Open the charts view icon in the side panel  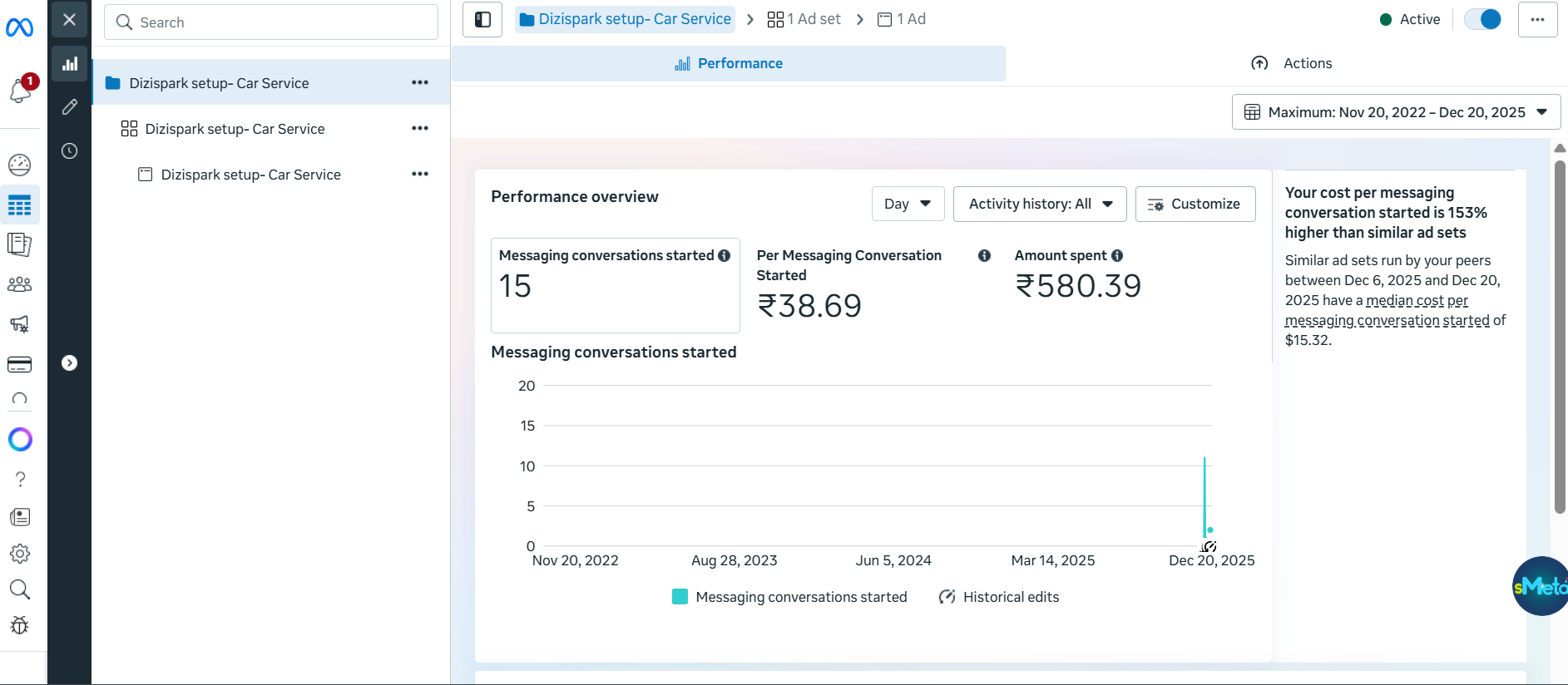(x=70, y=64)
